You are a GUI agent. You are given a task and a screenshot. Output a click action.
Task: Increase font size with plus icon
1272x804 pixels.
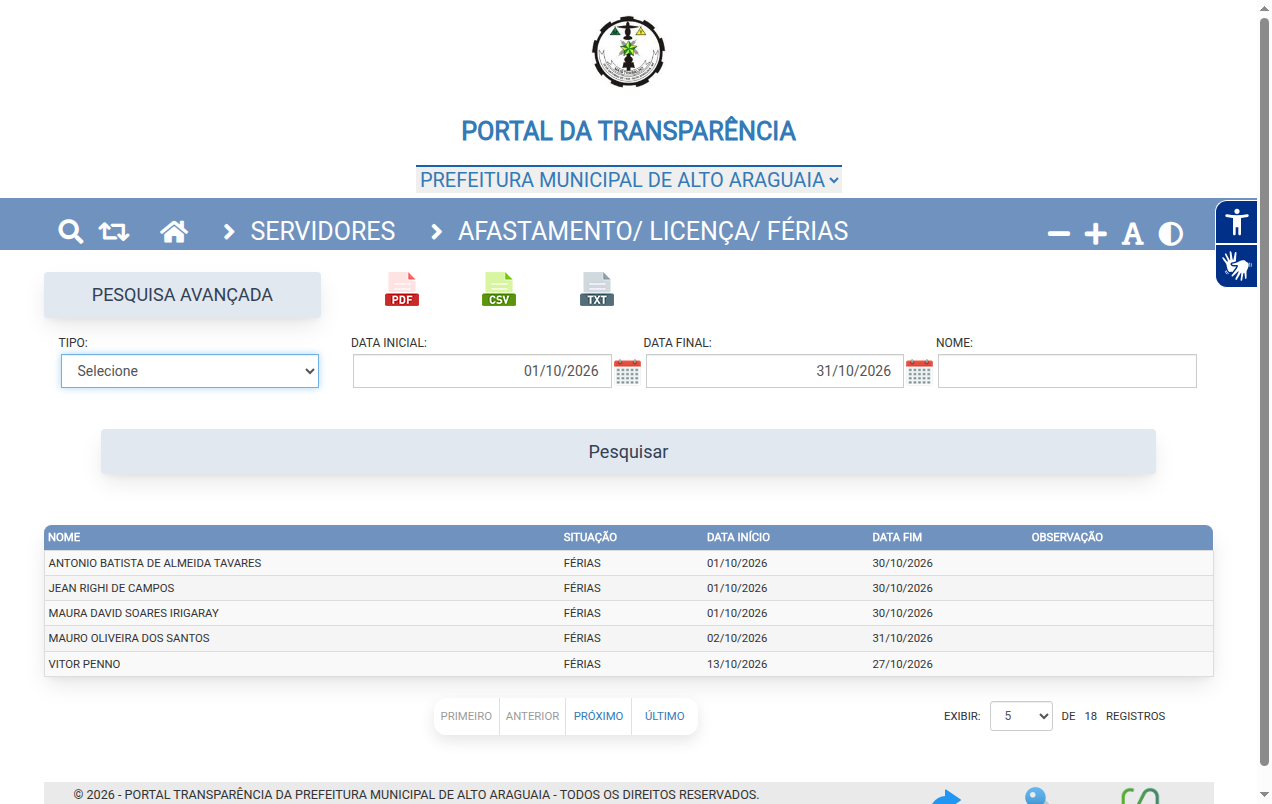point(1096,234)
